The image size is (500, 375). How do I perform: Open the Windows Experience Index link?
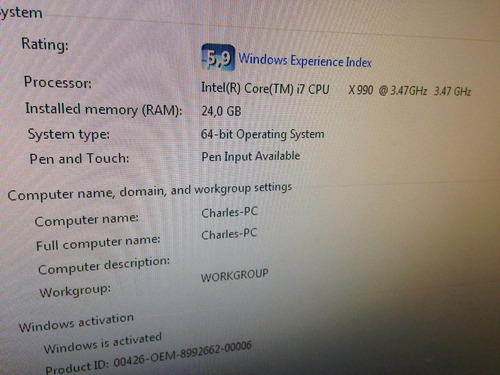click(x=305, y=61)
